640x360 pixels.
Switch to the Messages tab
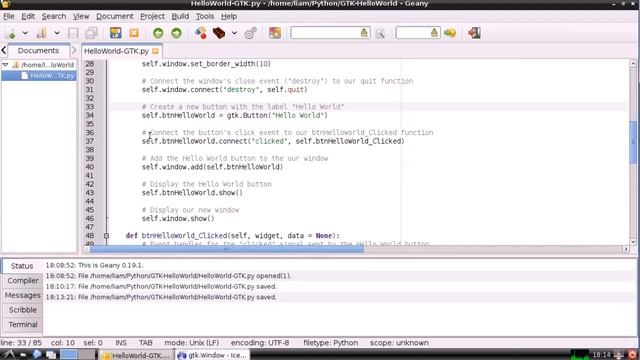(x=23, y=295)
